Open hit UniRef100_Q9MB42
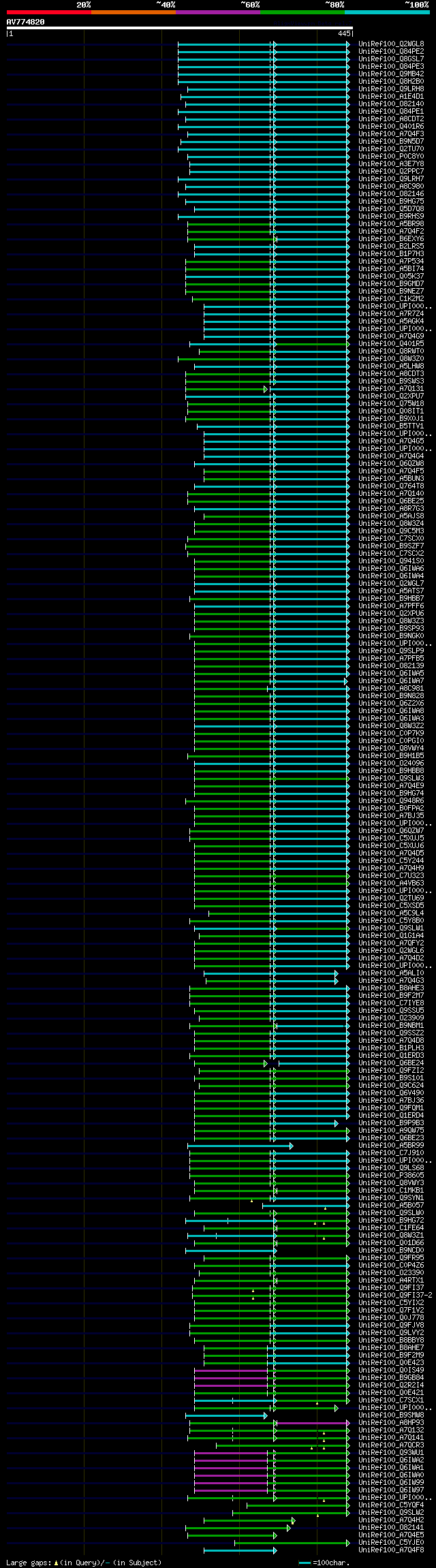This screenshot has width=436, height=1568. click(391, 74)
